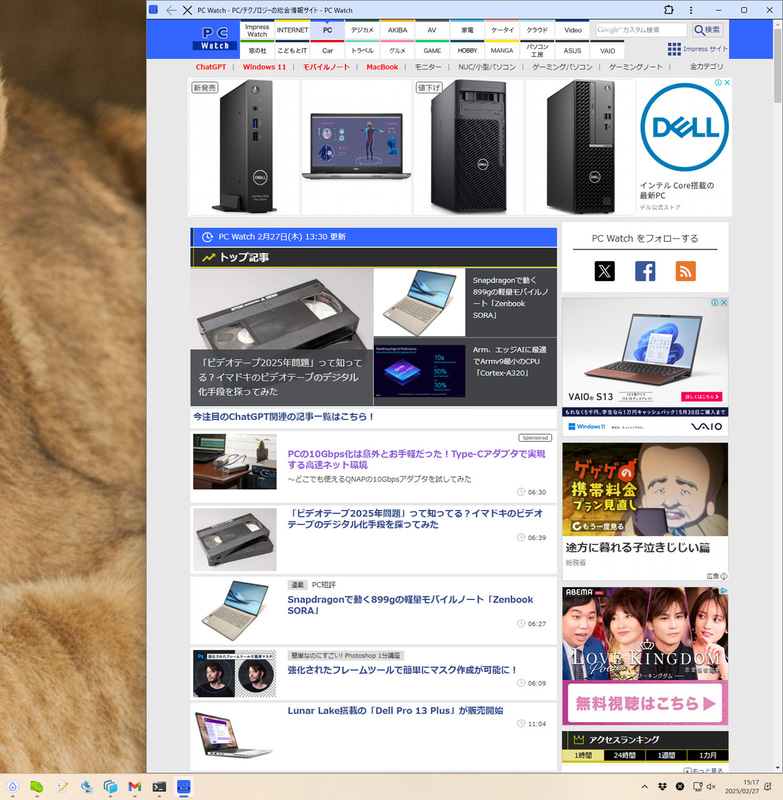Click the 無料視聴はこちら ad button
The height and width of the screenshot is (800, 783).
(x=645, y=704)
